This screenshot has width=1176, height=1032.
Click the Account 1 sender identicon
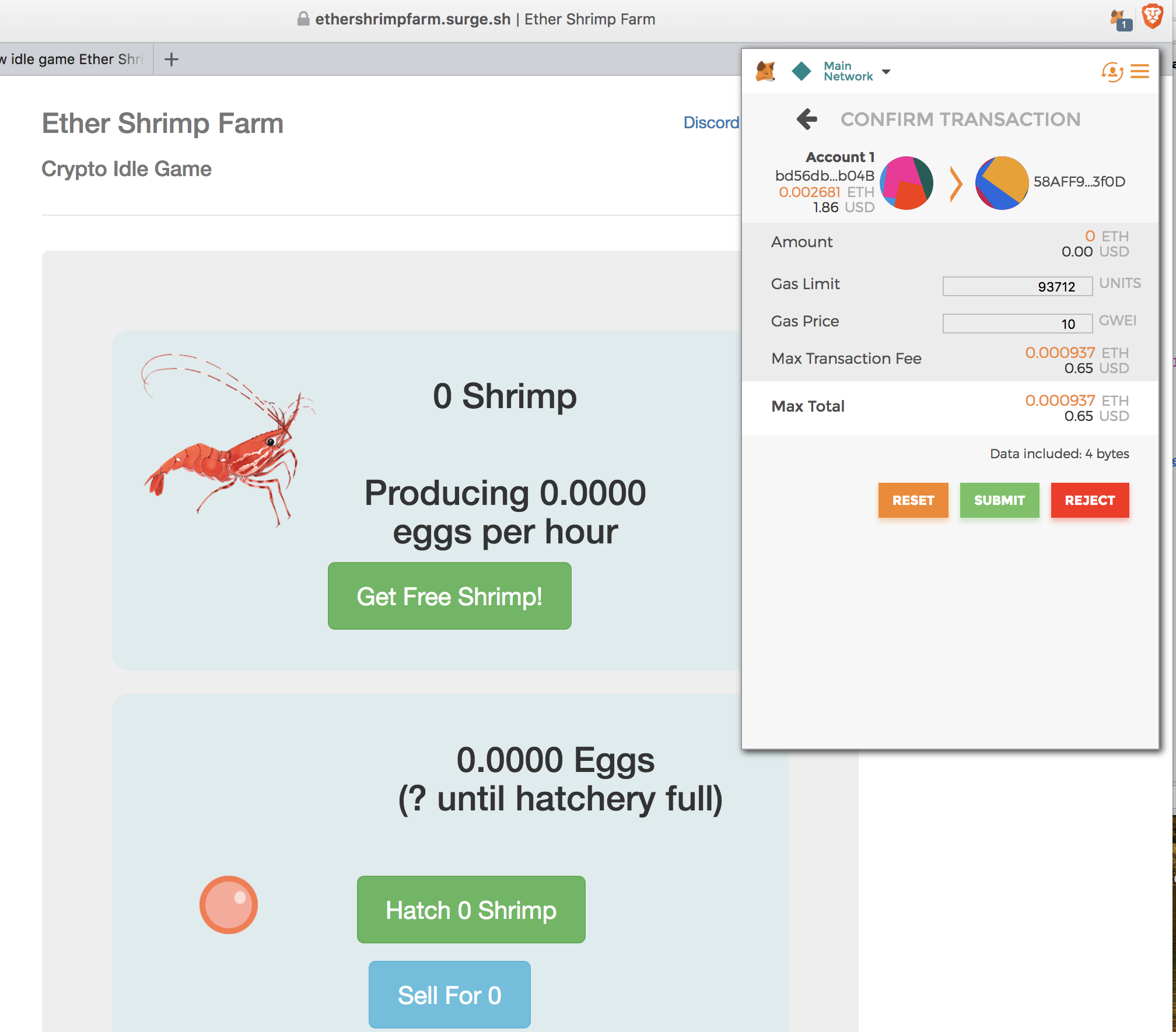(907, 182)
